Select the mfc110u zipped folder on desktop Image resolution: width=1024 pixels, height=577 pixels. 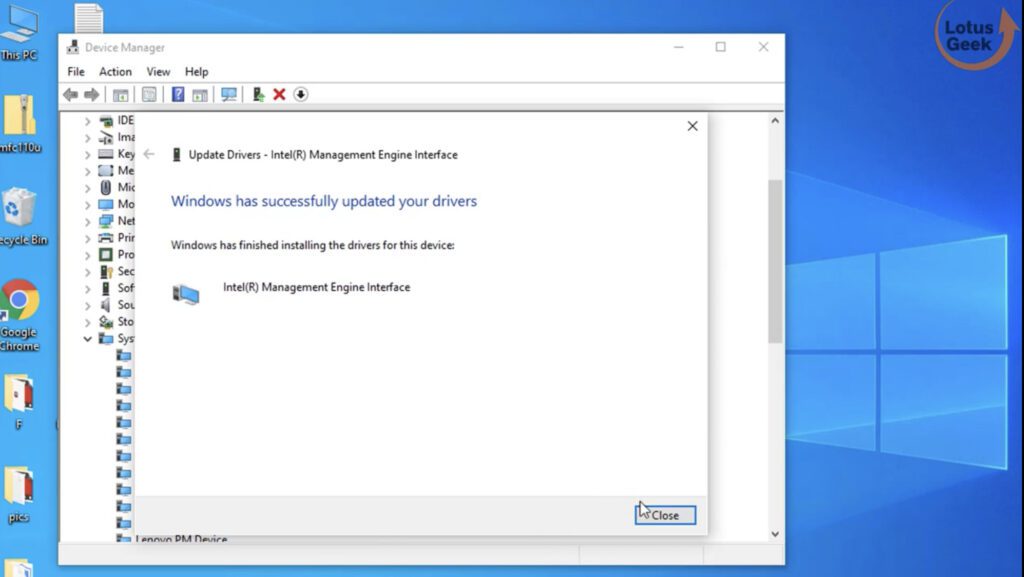coord(20,124)
